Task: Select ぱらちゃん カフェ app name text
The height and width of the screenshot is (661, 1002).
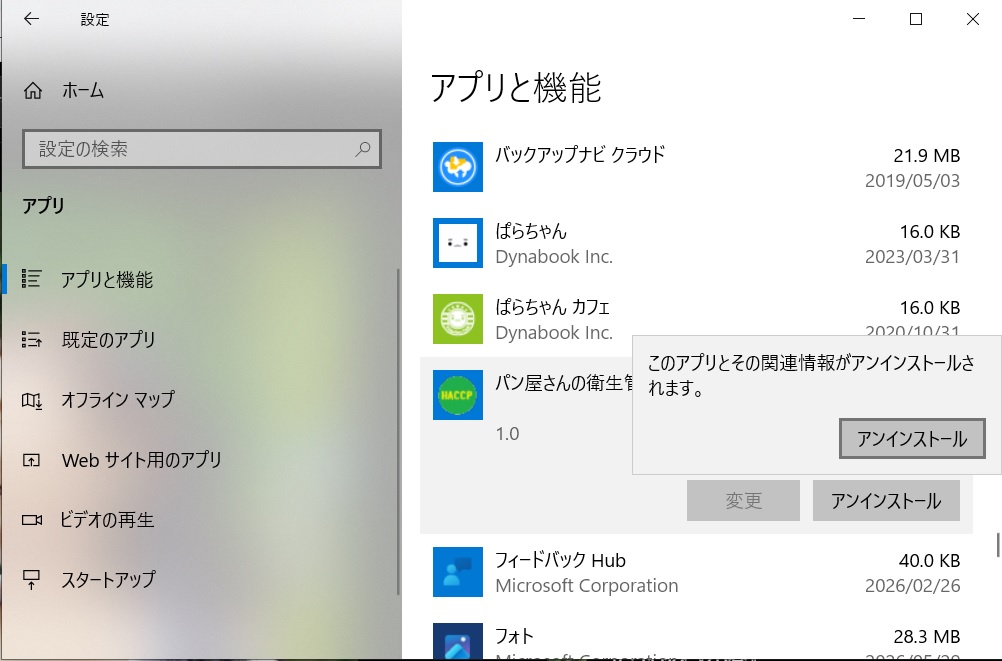Action: tap(552, 307)
